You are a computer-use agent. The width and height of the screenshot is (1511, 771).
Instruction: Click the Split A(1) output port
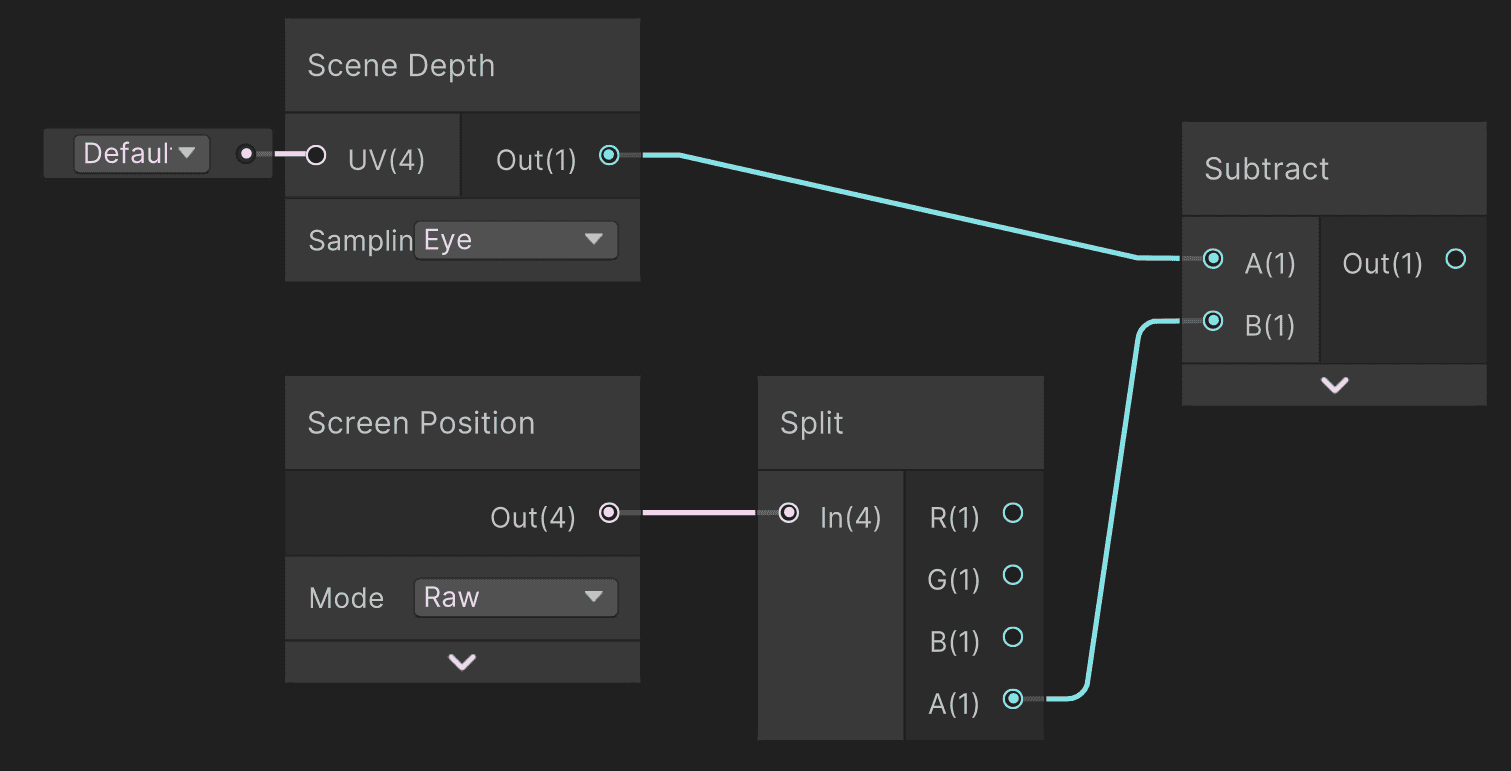[x=1013, y=699]
